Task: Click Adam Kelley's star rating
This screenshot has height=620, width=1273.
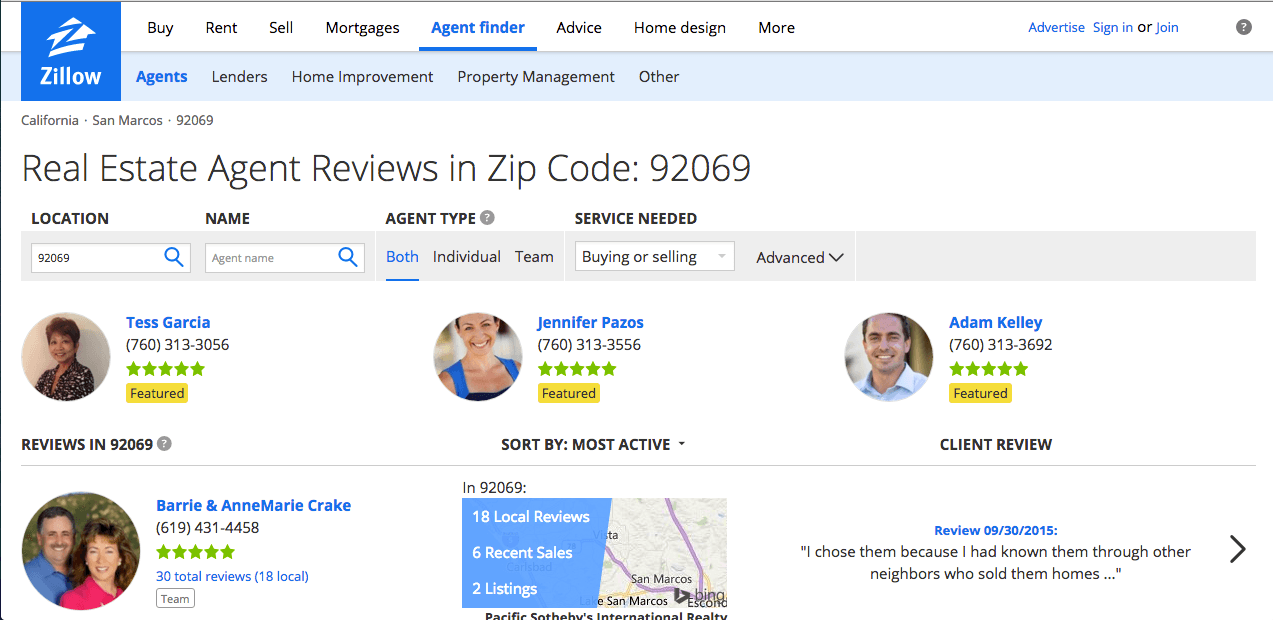Action: 988,369
